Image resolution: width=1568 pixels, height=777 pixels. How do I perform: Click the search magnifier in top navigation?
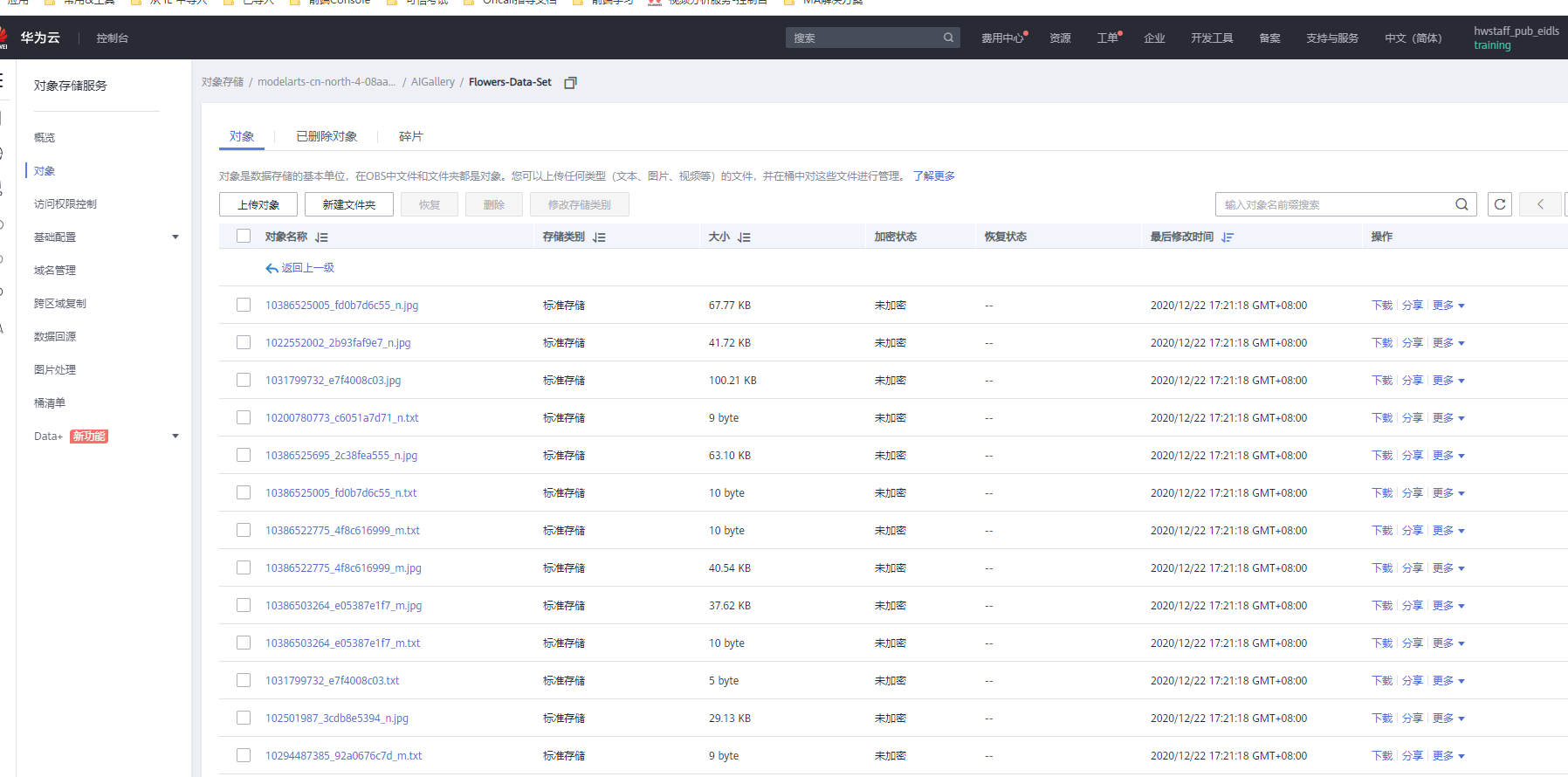point(948,38)
